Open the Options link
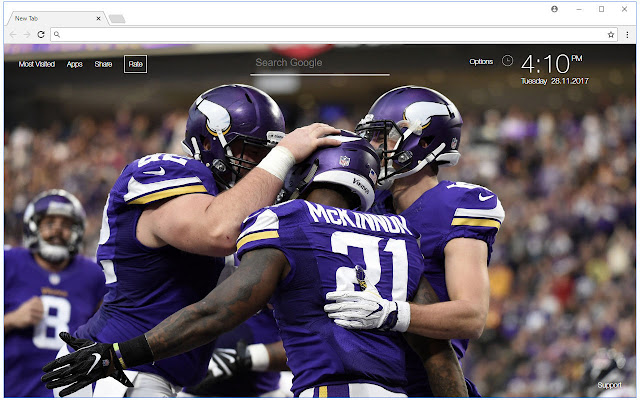Screen dimensions: 640x400 pyautogui.click(x=481, y=62)
